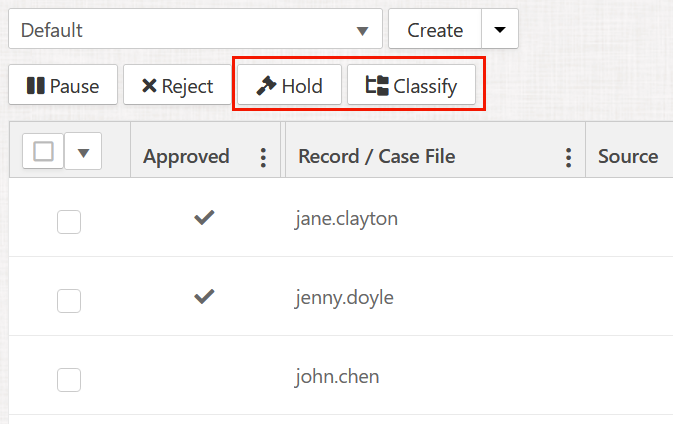Click approved checkmark for jane.clayton
Image resolution: width=673 pixels, height=424 pixels.
pos(204,218)
